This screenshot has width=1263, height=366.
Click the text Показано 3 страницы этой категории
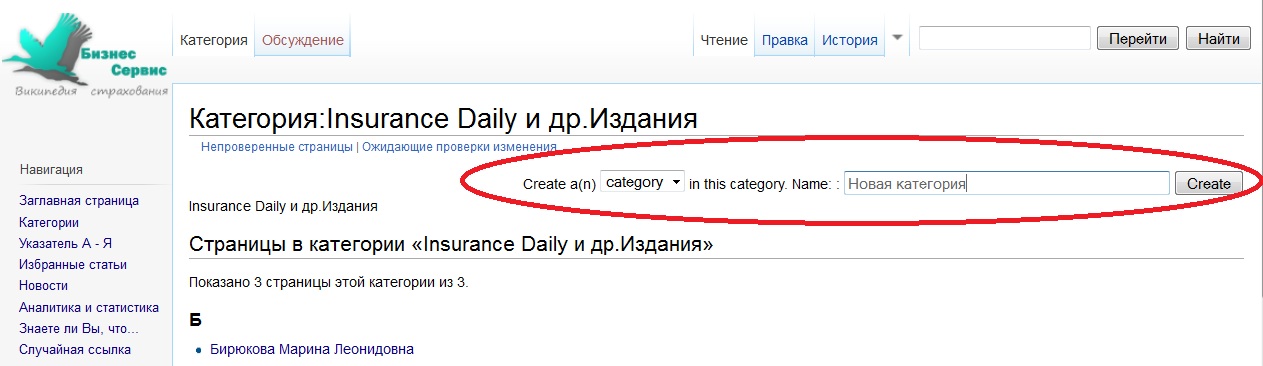(x=329, y=282)
